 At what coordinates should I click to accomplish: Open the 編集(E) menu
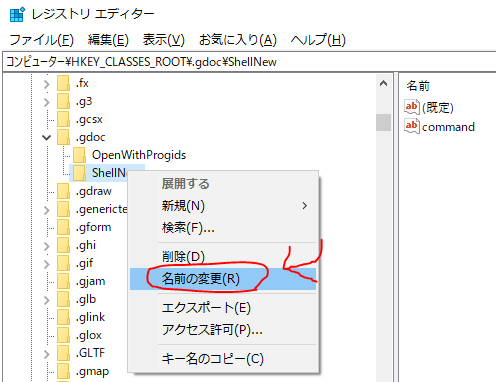coord(108,40)
